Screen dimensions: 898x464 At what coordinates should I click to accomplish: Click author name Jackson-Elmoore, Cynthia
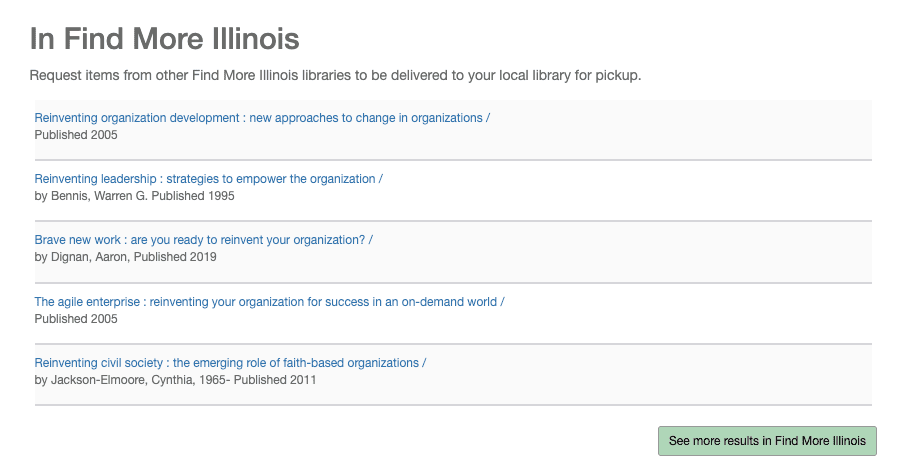point(123,380)
